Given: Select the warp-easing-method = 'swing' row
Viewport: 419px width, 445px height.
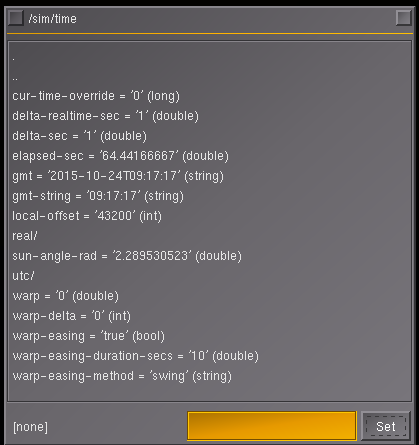Looking at the screenshot, I should (x=122, y=376).
